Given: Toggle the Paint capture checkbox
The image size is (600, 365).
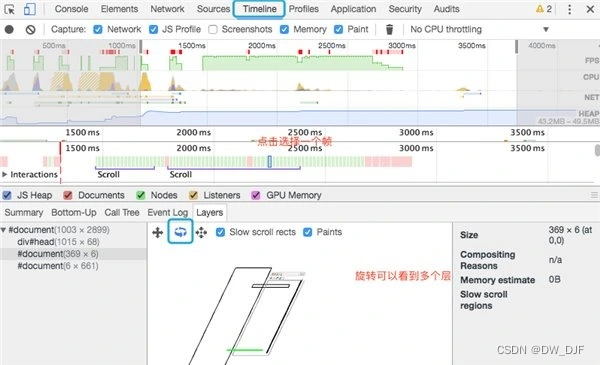Looking at the screenshot, I should click(x=338, y=29).
